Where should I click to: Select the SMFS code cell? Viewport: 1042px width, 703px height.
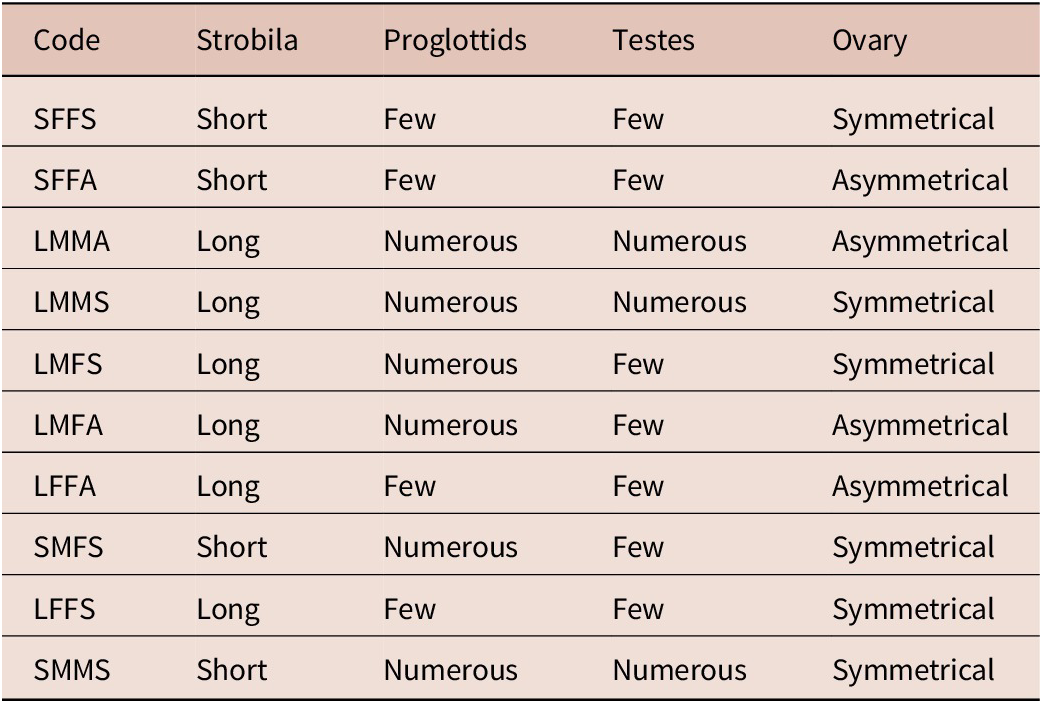68,548
